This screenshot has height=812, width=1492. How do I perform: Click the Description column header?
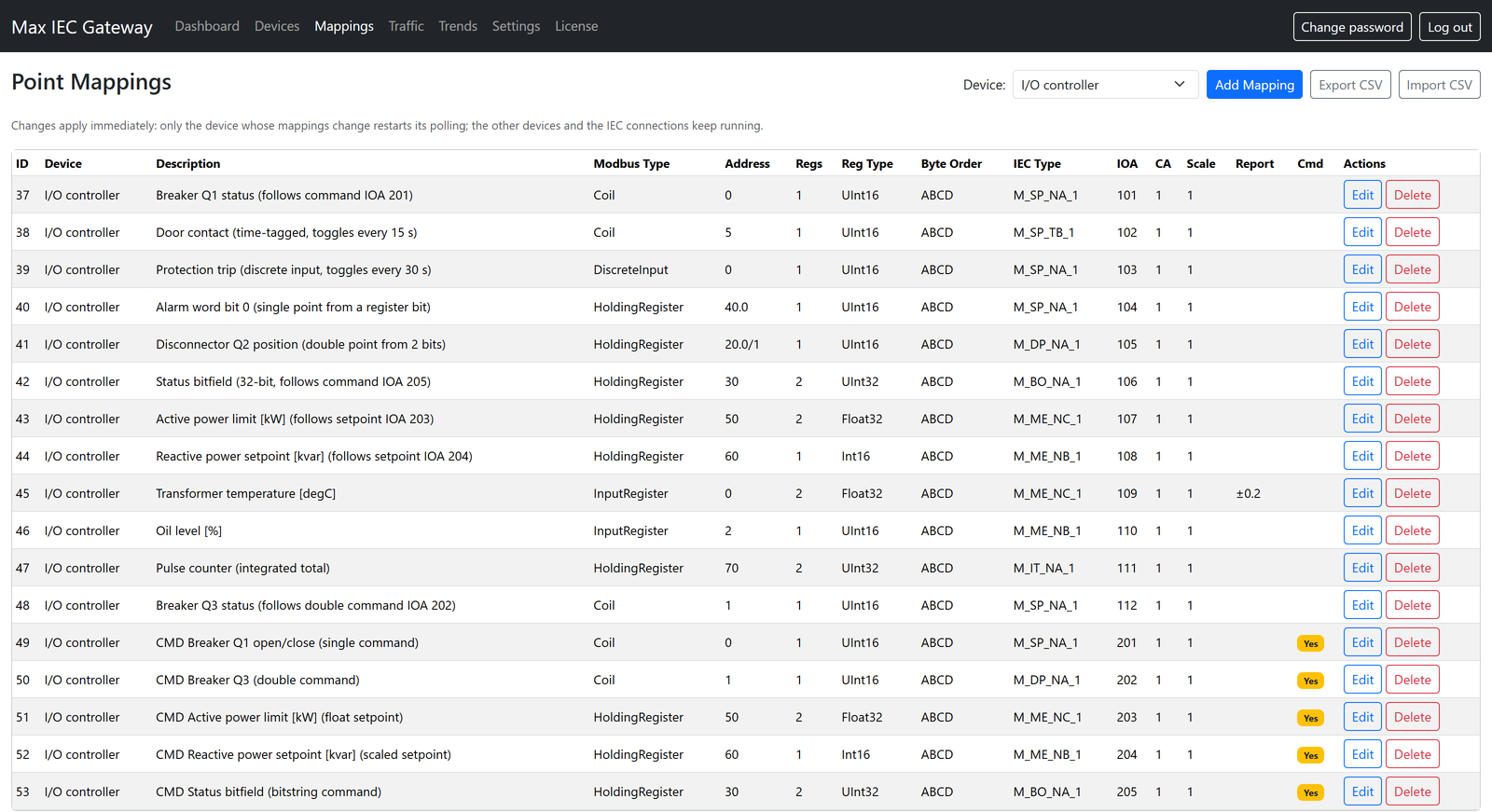pyautogui.click(x=187, y=163)
